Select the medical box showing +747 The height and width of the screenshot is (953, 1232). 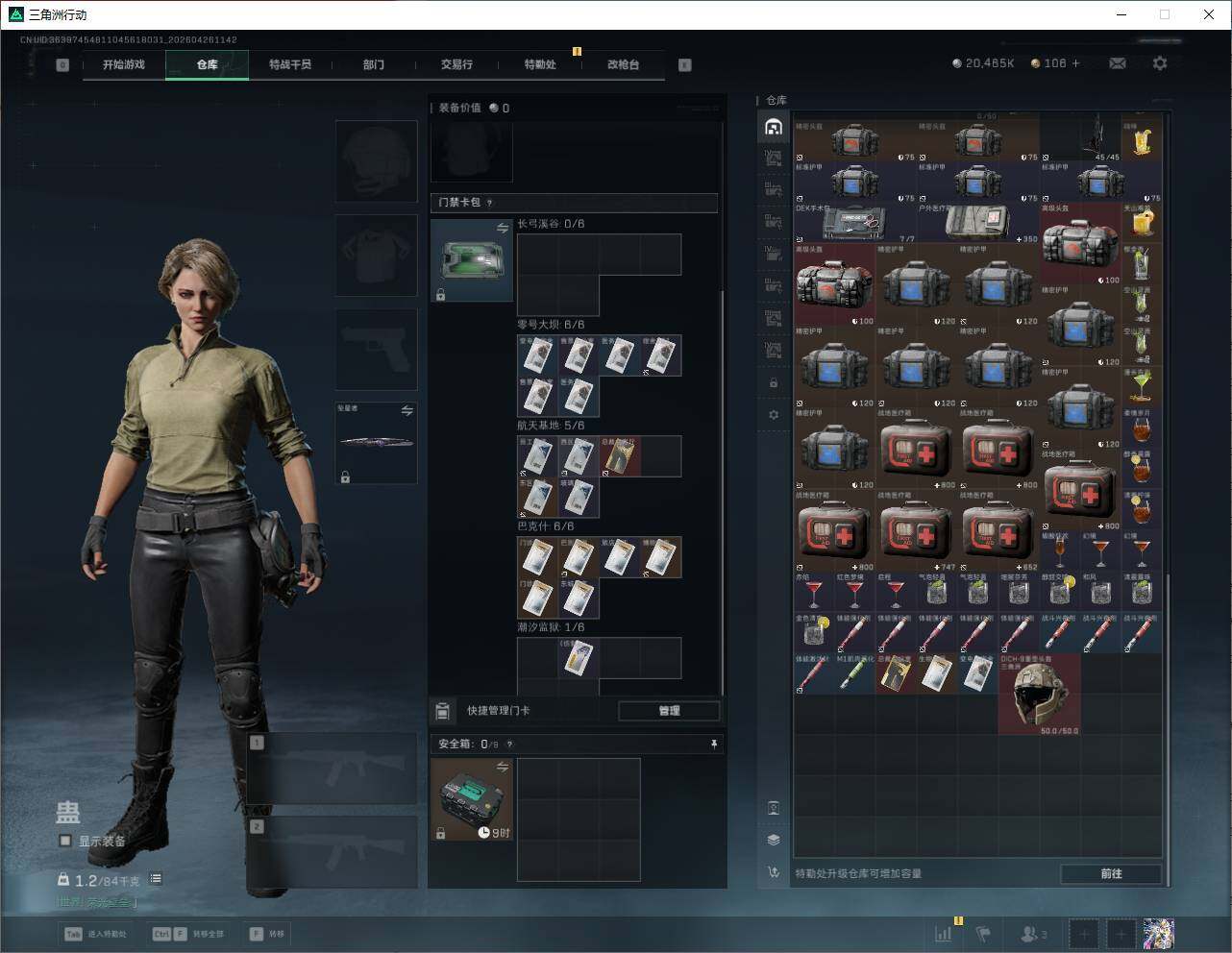[x=917, y=531]
